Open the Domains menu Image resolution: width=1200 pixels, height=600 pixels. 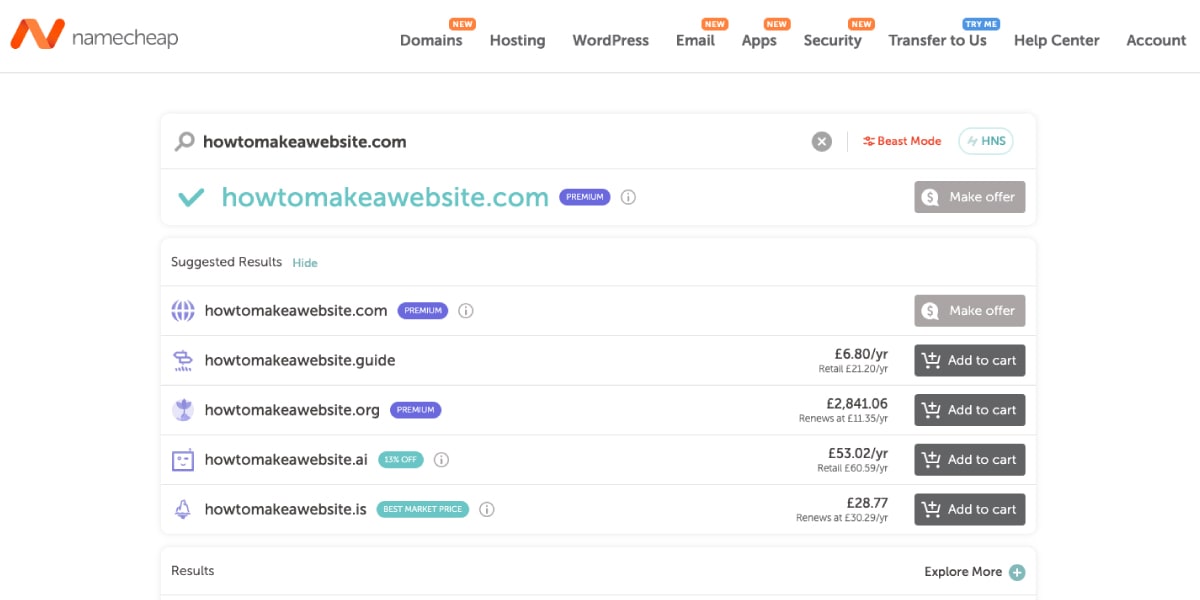(431, 41)
